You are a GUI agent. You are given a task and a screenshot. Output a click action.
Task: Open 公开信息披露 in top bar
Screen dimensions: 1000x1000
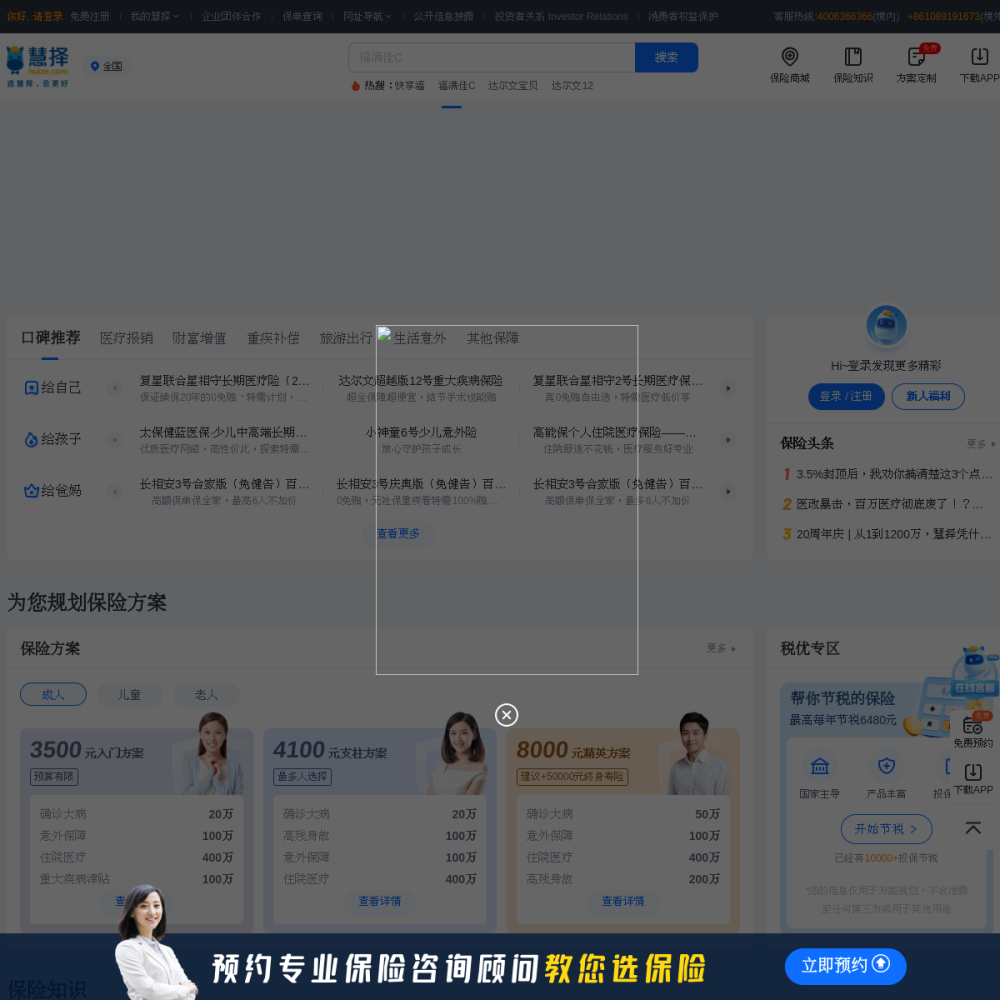pos(443,17)
